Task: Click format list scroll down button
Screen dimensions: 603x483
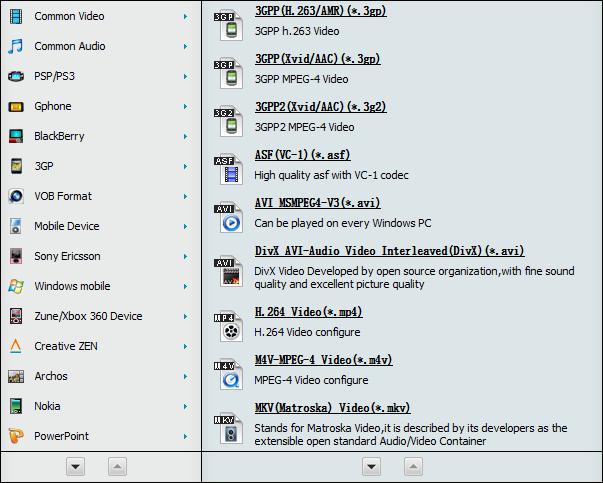Action: point(371,467)
